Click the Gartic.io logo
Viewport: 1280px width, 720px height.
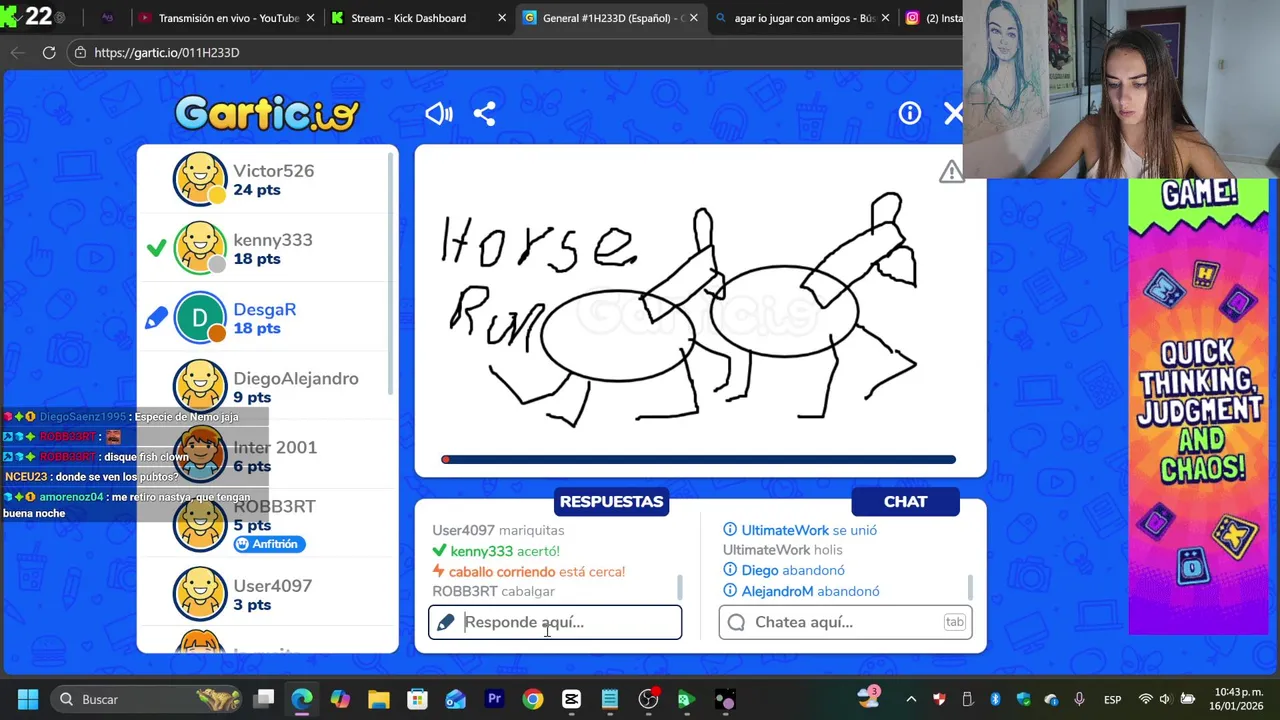point(267,113)
